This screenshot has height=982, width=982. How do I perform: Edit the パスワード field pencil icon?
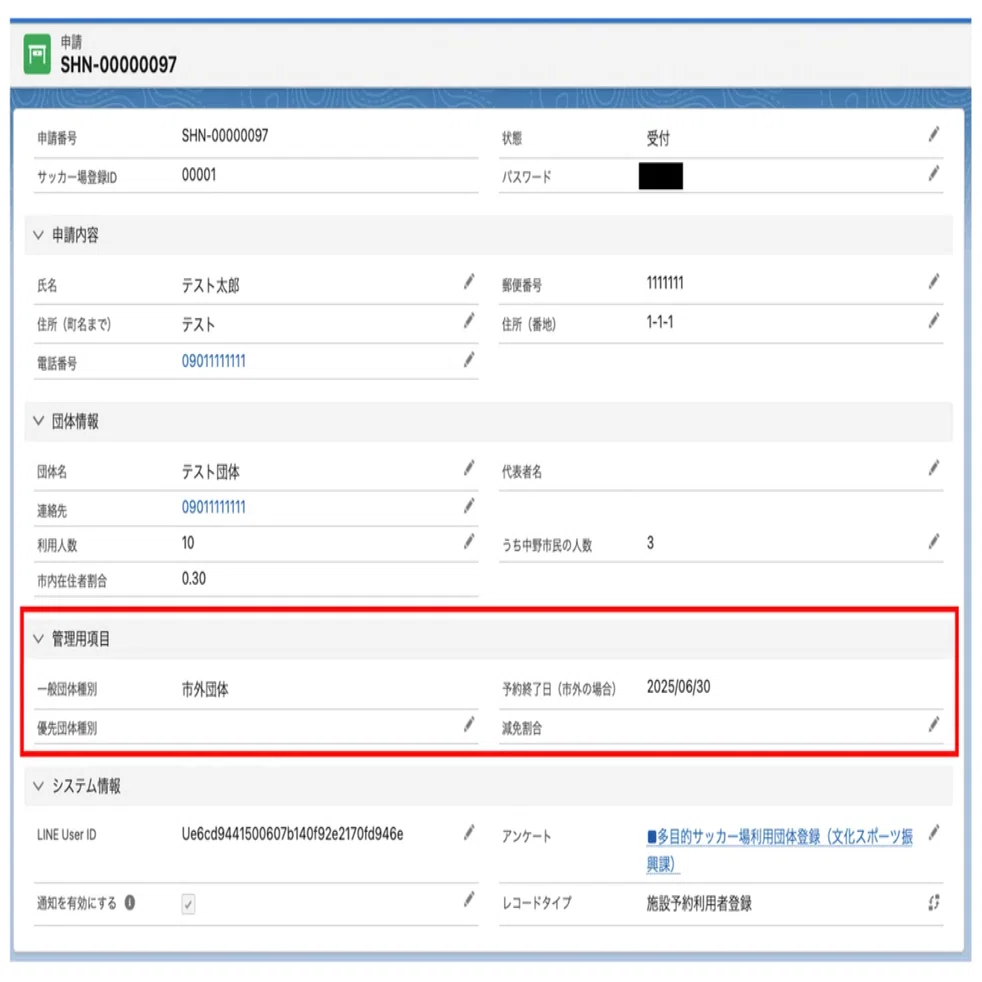(934, 173)
